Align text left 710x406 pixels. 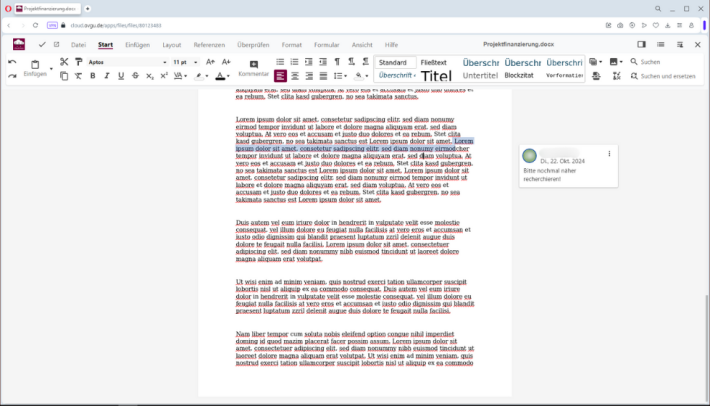tap(280, 76)
